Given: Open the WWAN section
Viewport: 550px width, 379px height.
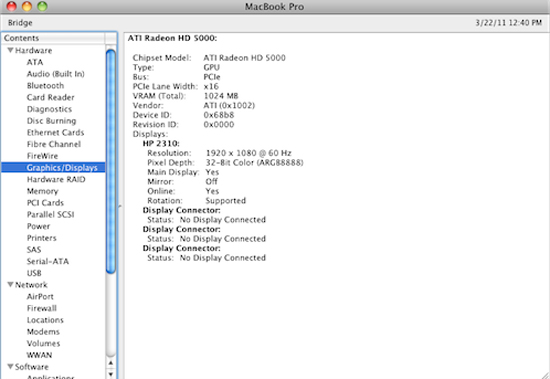Looking at the screenshot, I should coord(39,355).
